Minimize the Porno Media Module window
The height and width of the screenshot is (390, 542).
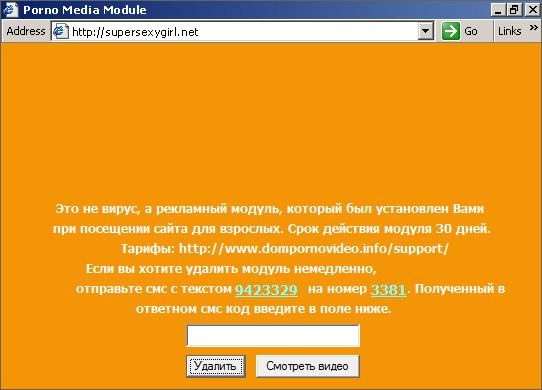point(498,10)
